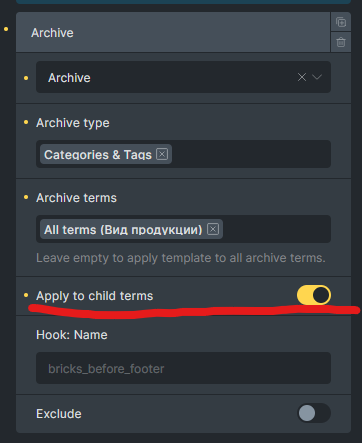Click the yellow dot beside Archive terms
Viewport: 362px width, 443px height.
(x=26, y=197)
